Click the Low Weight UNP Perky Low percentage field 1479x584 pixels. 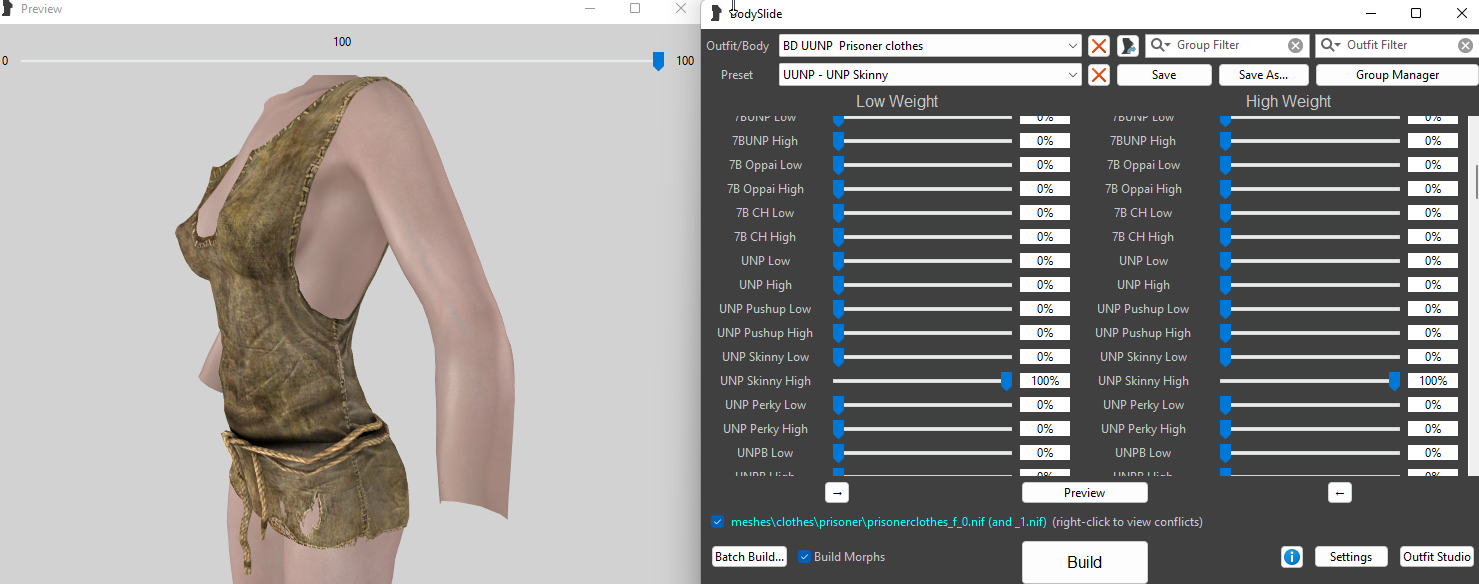point(1044,405)
